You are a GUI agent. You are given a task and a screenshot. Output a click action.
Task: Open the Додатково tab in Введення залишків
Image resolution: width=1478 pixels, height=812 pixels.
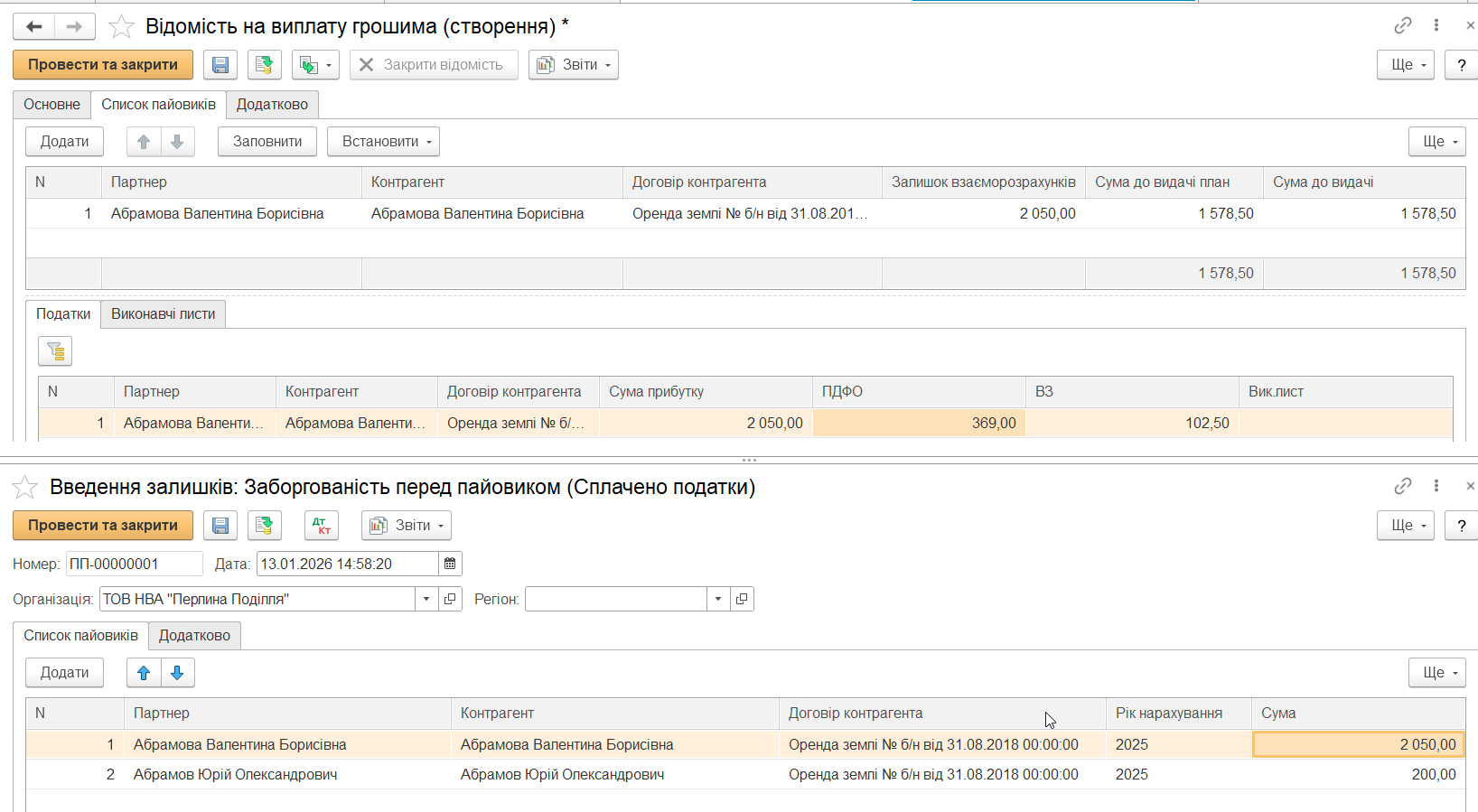pos(194,636)
